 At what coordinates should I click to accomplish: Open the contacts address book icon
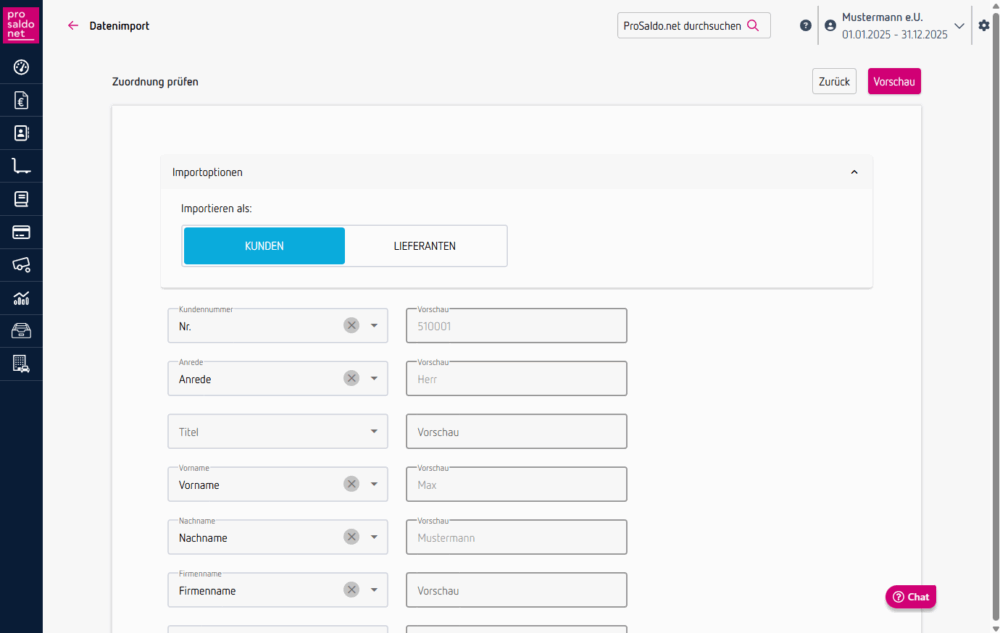(x=21, y=133)
